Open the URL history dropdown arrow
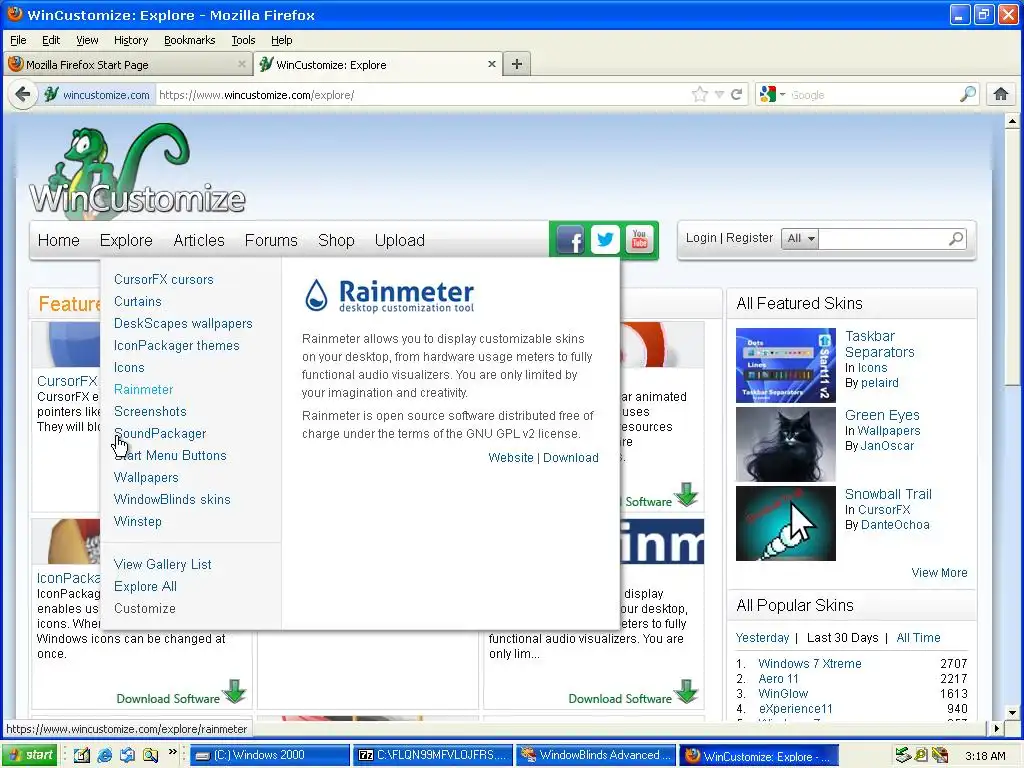Viewport: 1024px width, 768px height. (719, 95)
